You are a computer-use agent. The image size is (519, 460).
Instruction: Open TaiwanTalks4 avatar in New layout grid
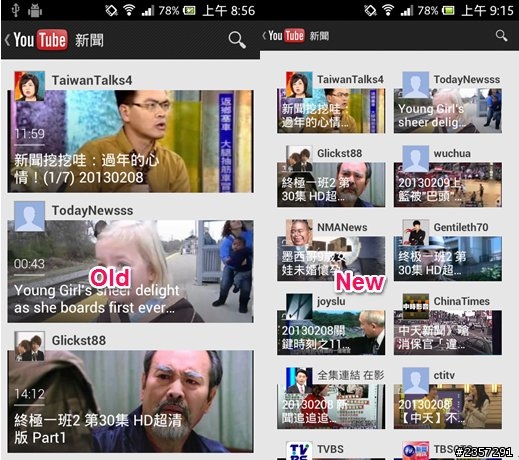pyautogui.click(x=299, y=84)
